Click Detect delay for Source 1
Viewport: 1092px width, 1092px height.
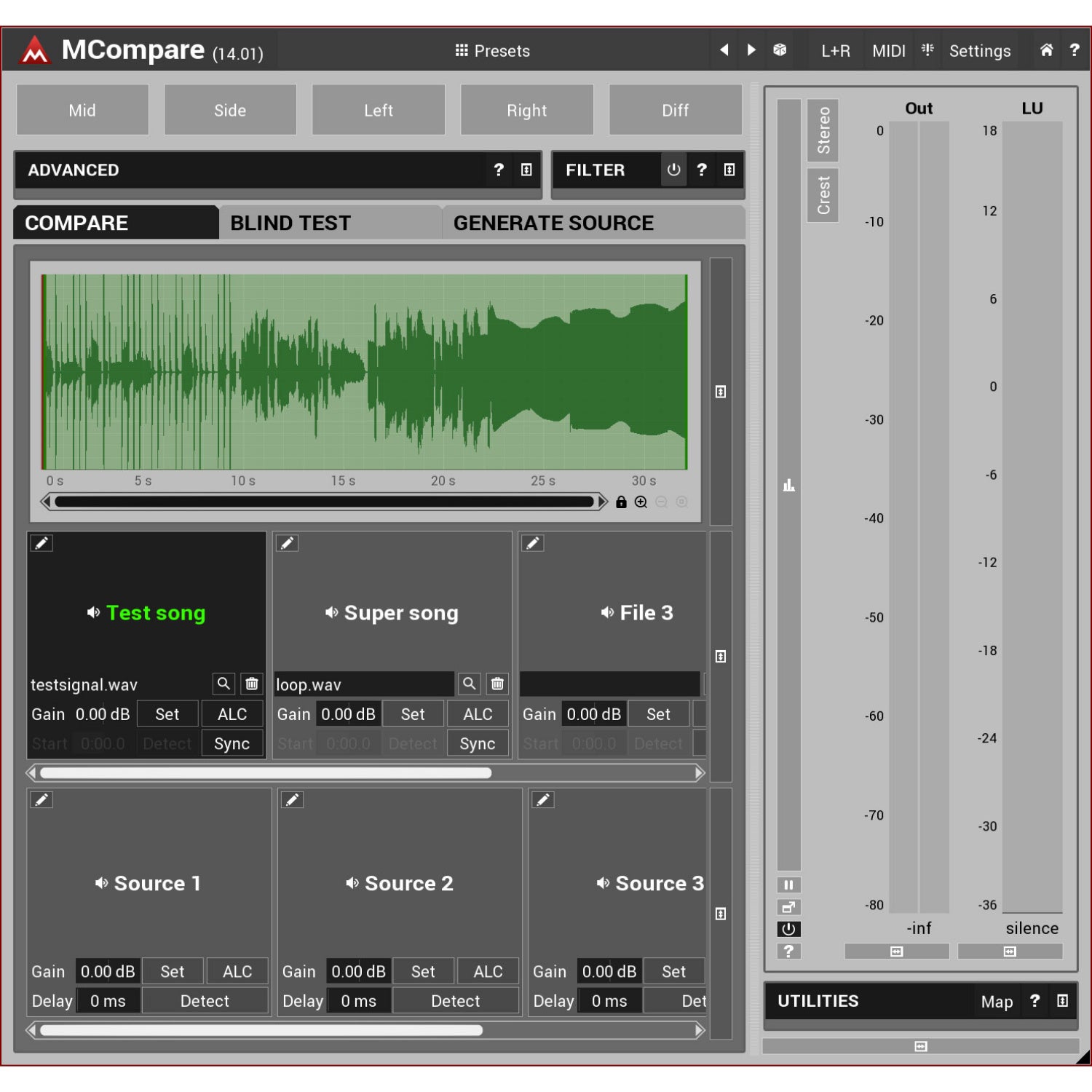[x=205, y=1001]
